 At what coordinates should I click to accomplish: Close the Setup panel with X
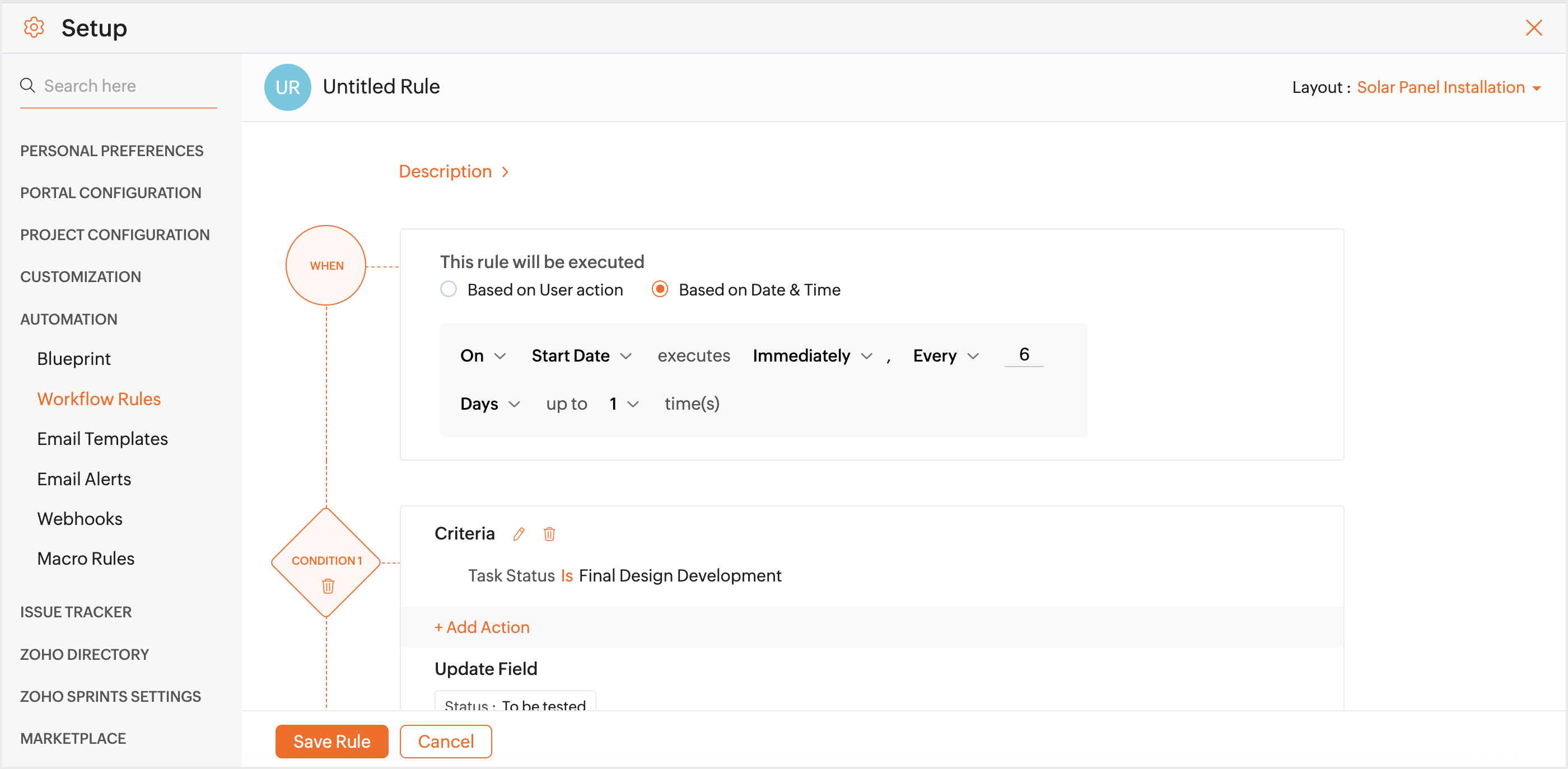(x=1533, y=28)
